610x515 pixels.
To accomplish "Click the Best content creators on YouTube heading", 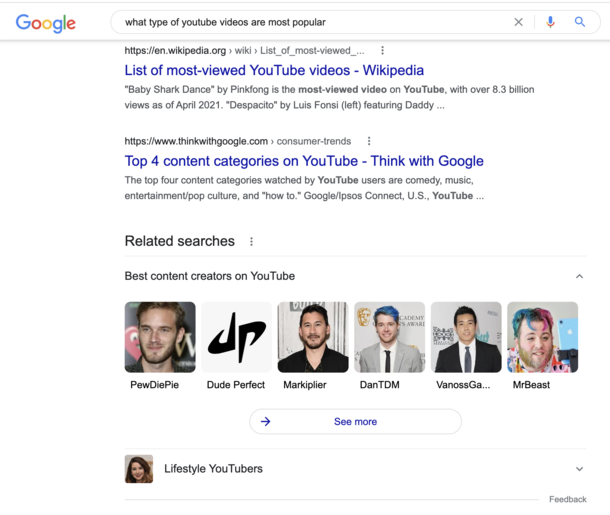I will tap(210, 276).
